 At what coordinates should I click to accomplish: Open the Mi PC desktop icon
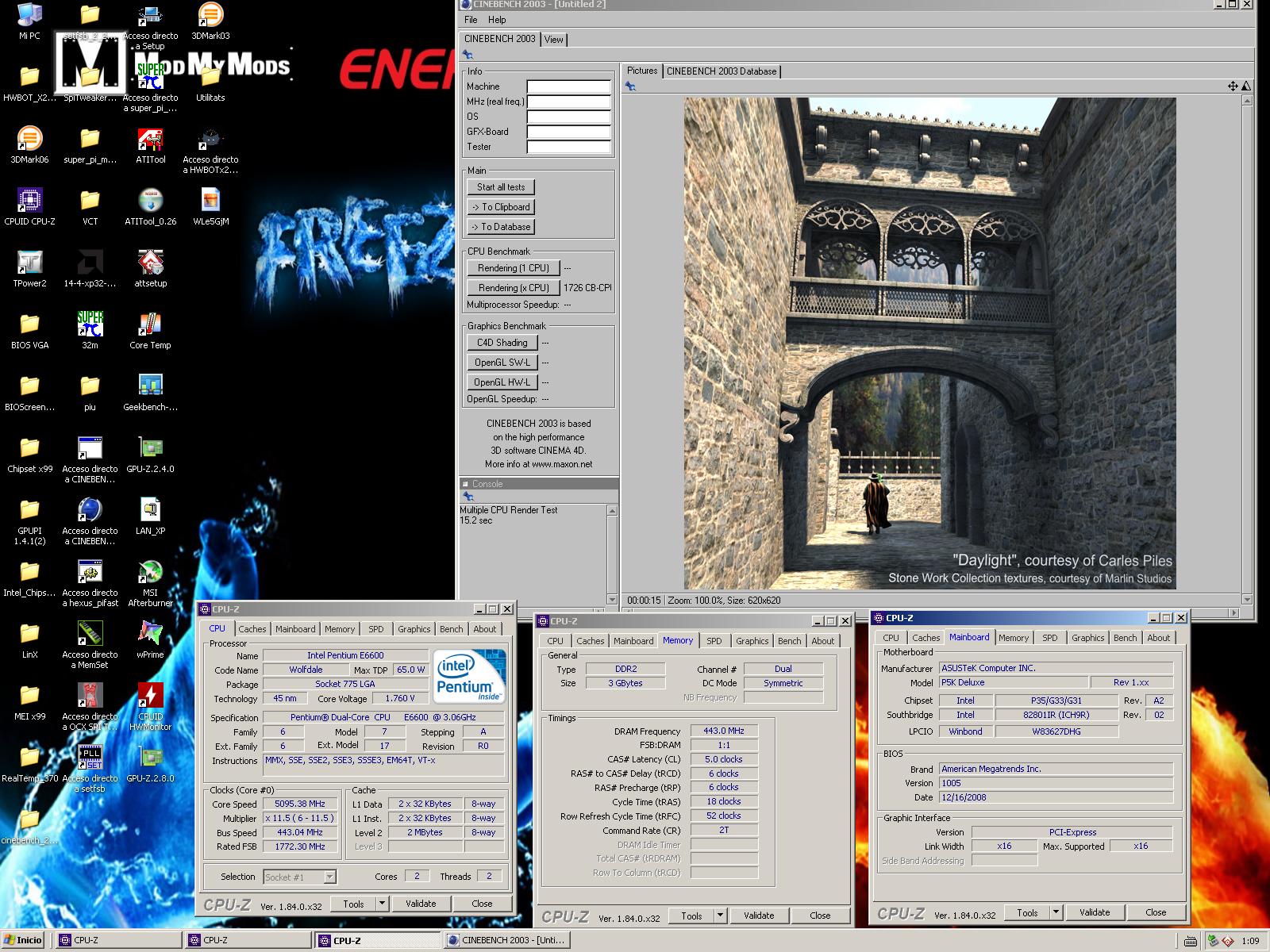click(x=29, y=21)
